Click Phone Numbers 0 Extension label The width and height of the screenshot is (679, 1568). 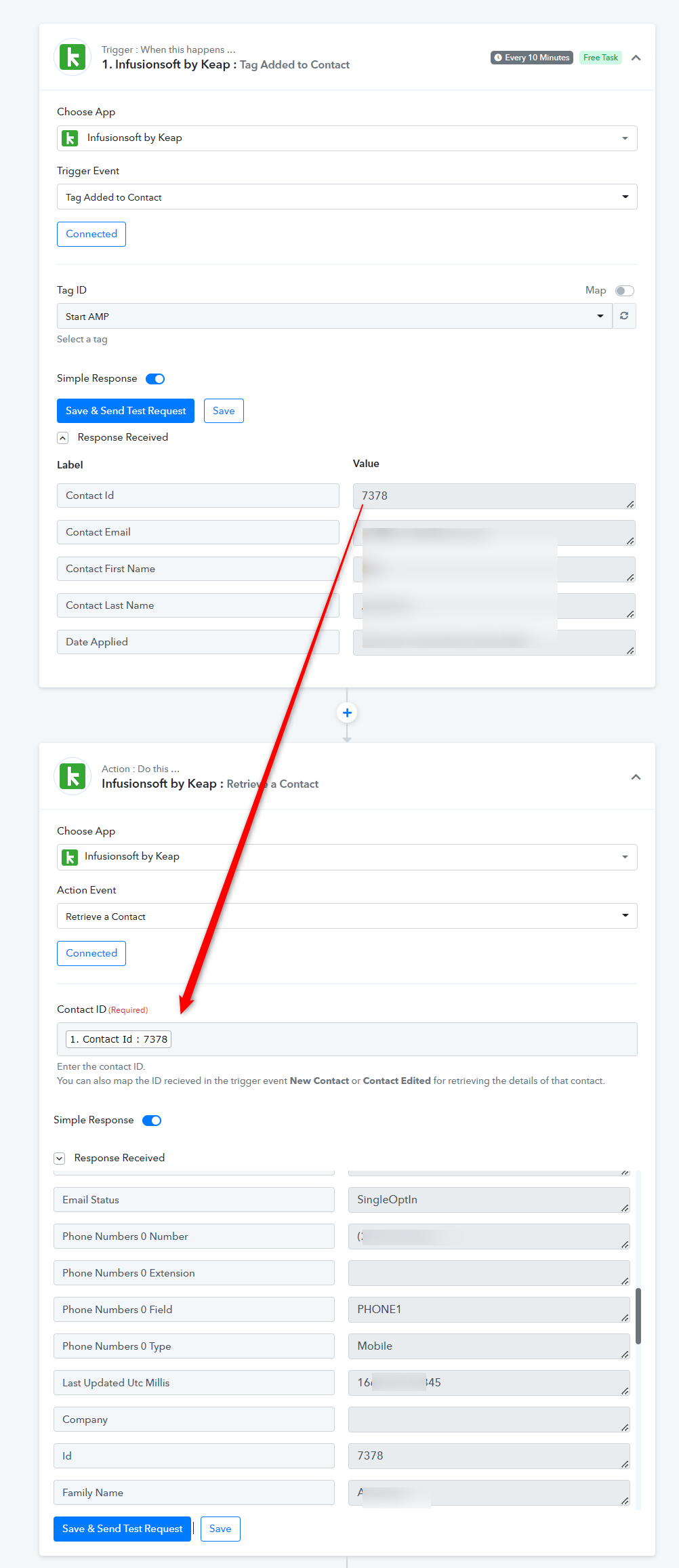coord(194,1273)
